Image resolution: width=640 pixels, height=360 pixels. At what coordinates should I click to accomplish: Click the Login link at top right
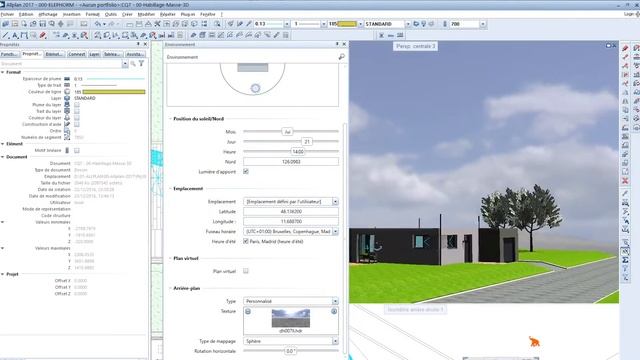[x=629, y=14]
